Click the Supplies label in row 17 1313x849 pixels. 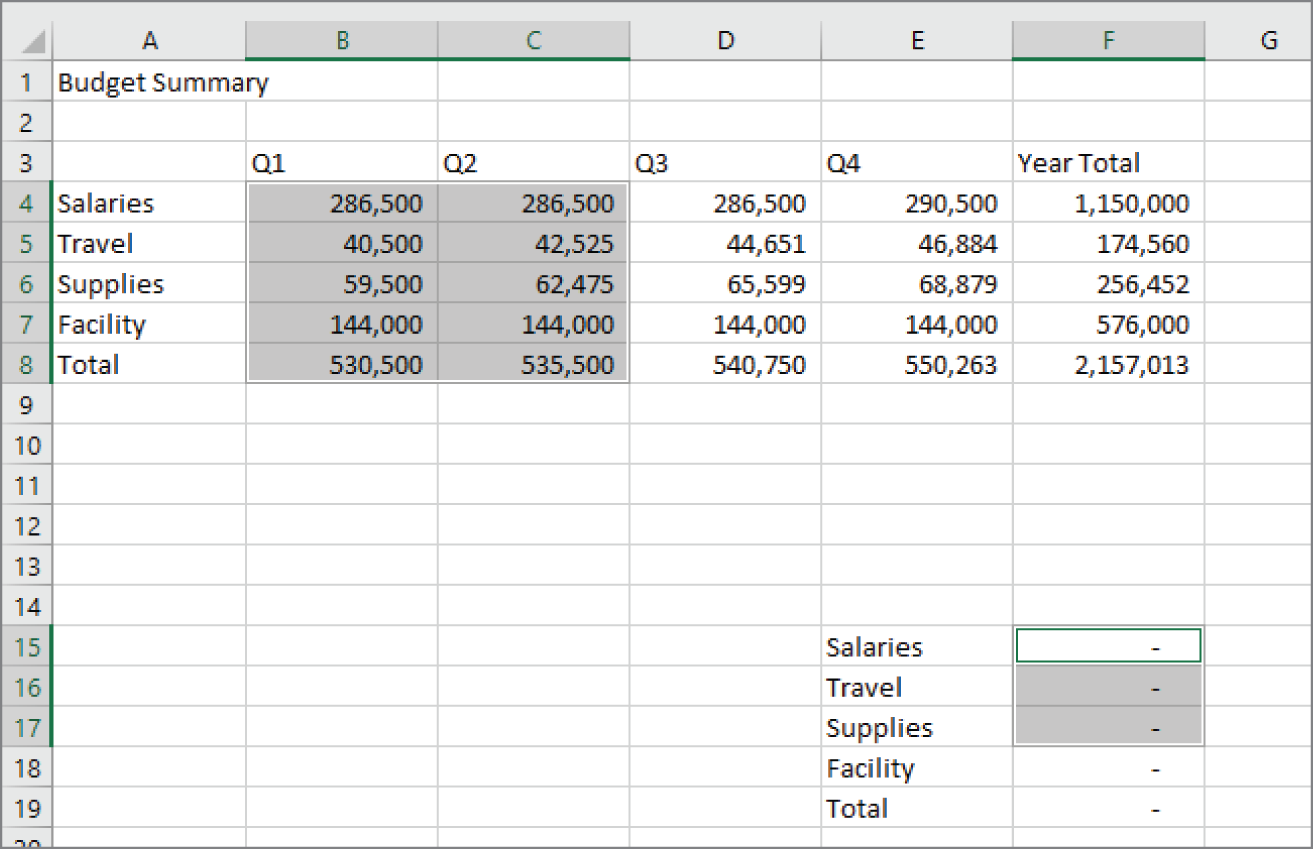[917, 727]
